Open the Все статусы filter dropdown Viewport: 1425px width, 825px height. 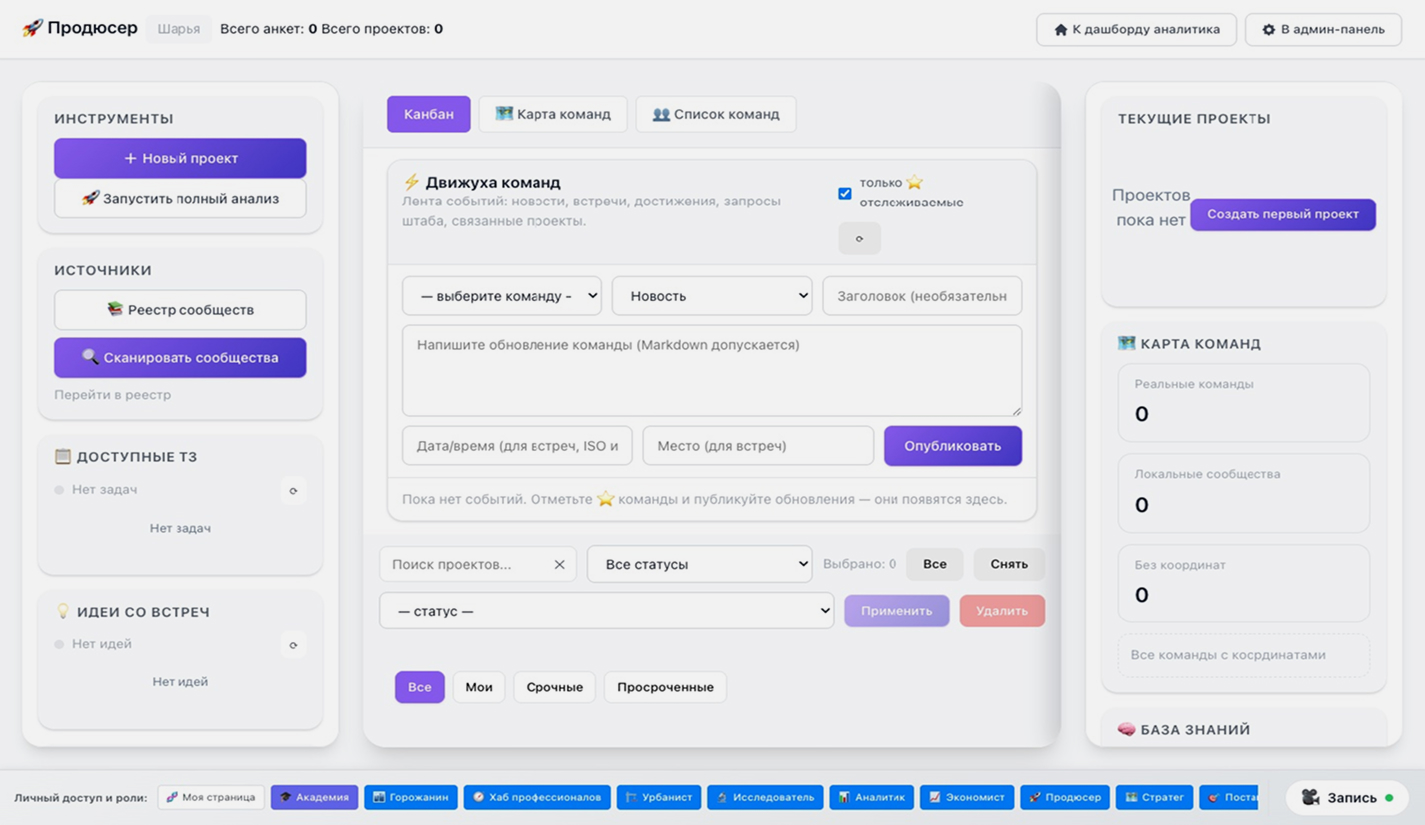click(699, 565)
